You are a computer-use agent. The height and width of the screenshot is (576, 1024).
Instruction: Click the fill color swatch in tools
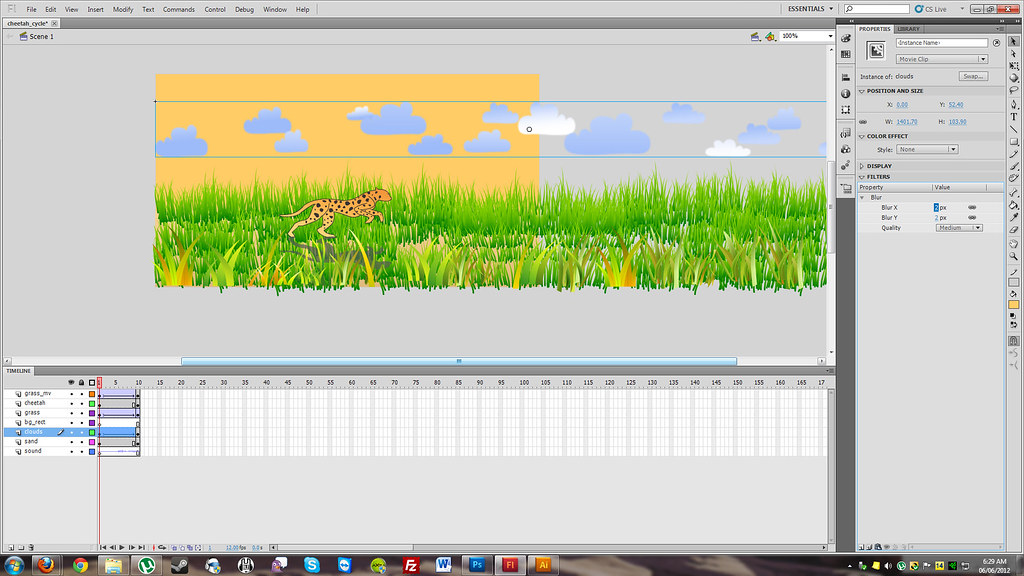tap(1014, 304)
